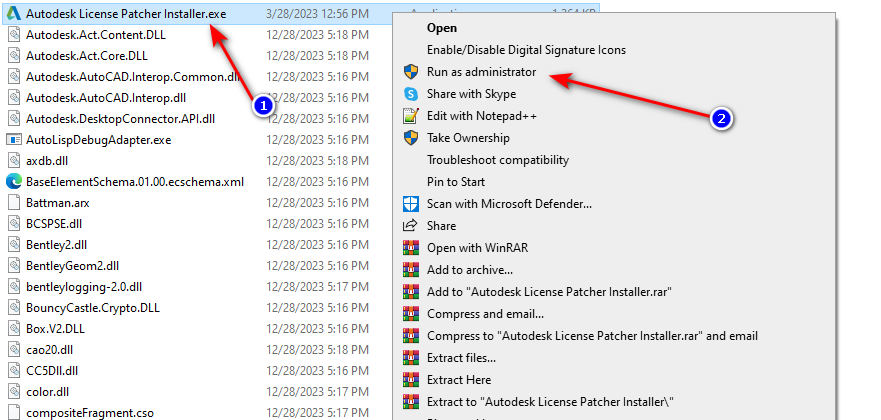Click the Edge icon of BaseElementSchema.01.00.ecschema.xml
The height and width of the screenshot is (420, 881).
[14, 181]
